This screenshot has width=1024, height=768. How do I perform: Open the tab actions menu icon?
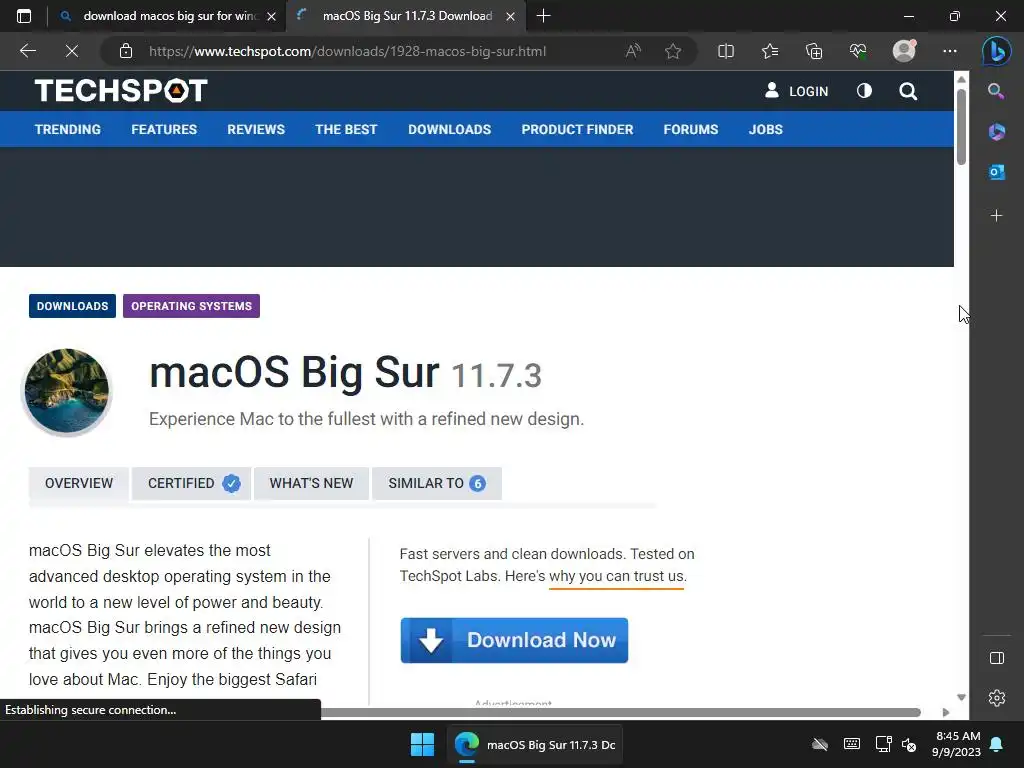point(24,16)
